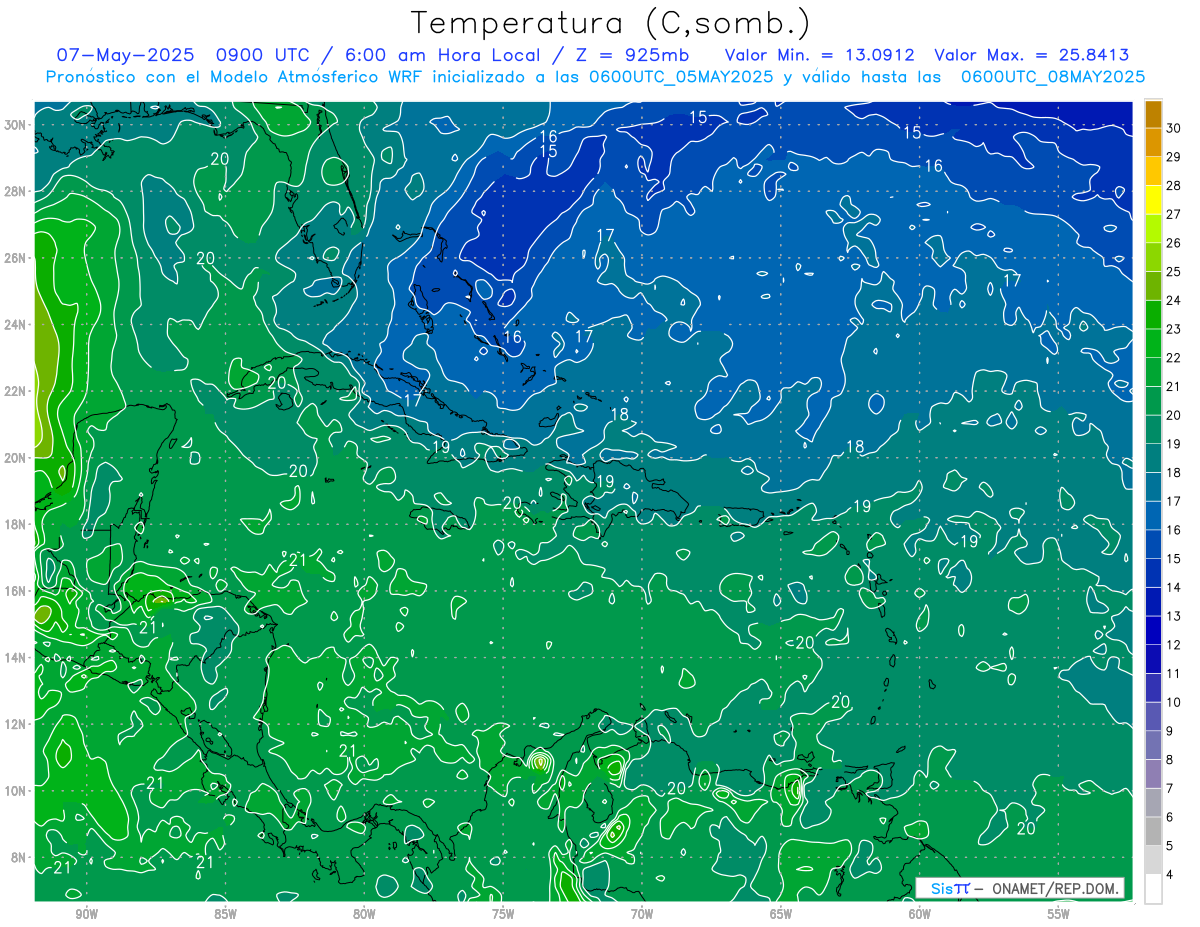Click the "Temperatura (C,somb.)" title

611,24
